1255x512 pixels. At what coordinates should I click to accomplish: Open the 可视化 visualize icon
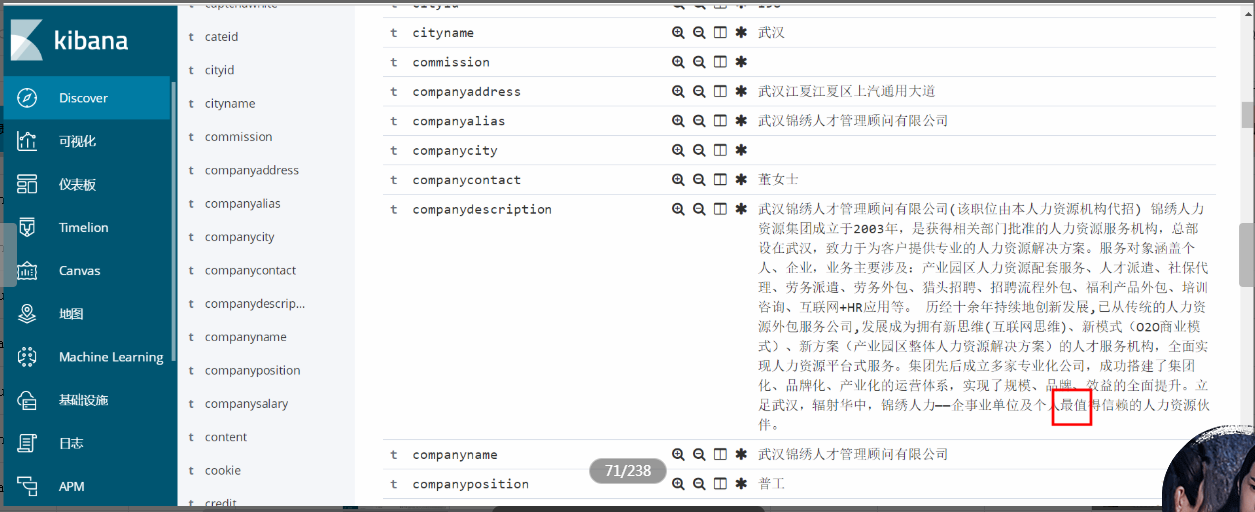pos(28,141)
